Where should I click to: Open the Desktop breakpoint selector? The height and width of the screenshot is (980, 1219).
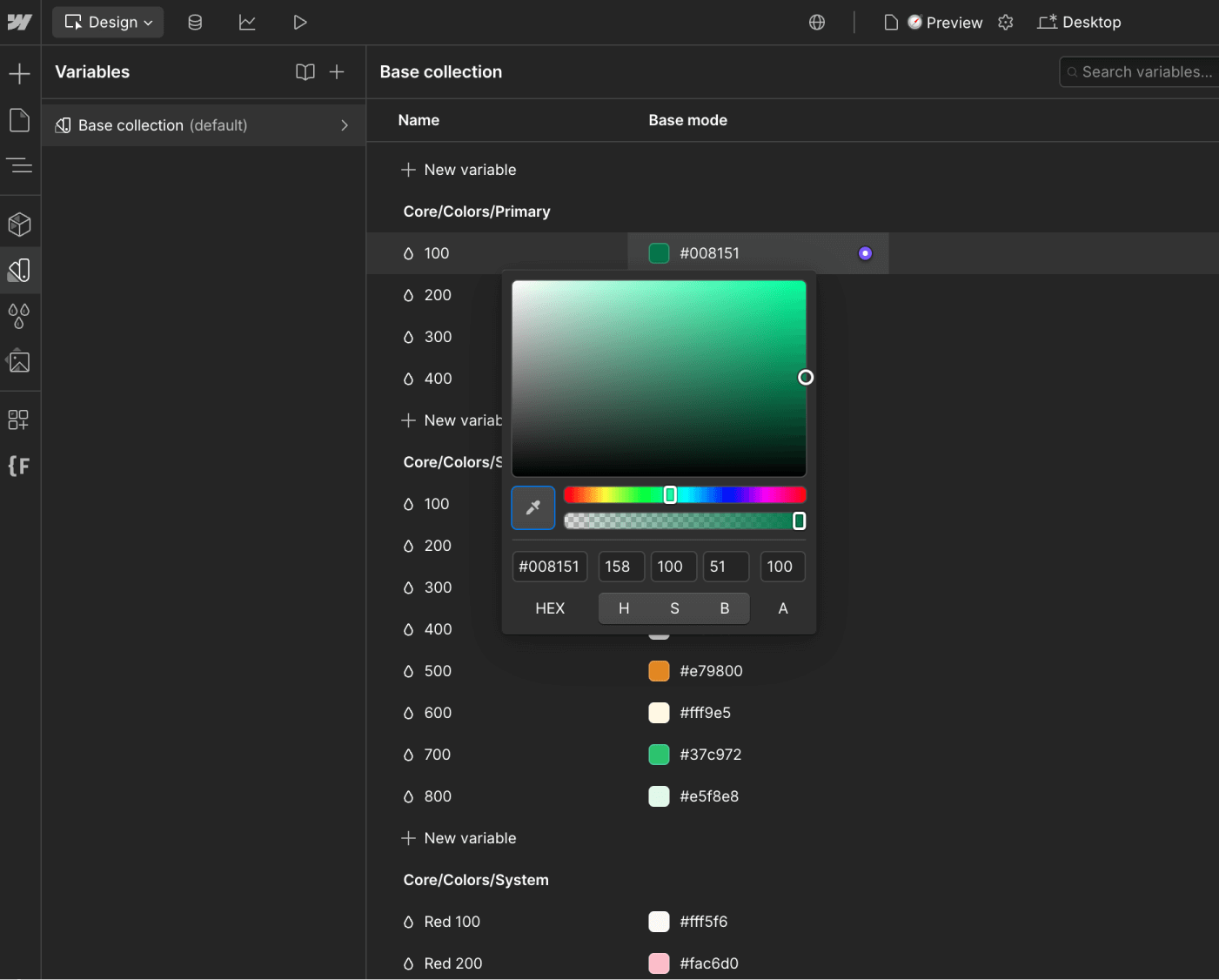[x=1079, y=22]
